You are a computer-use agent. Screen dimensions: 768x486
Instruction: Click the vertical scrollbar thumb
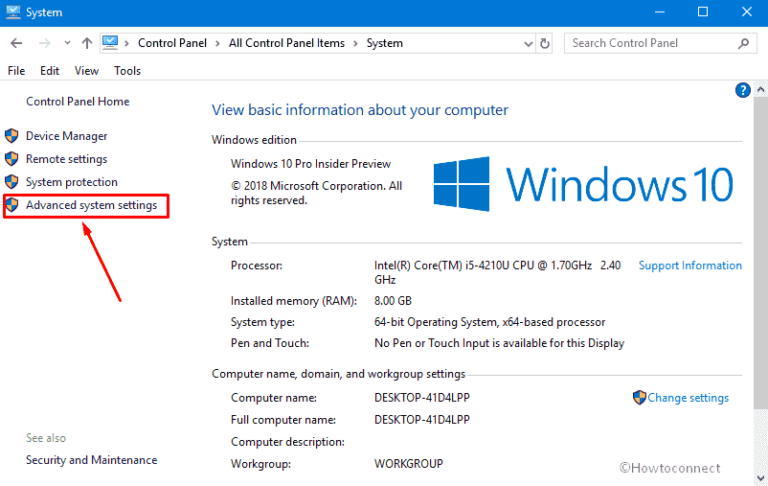(760, 252)
